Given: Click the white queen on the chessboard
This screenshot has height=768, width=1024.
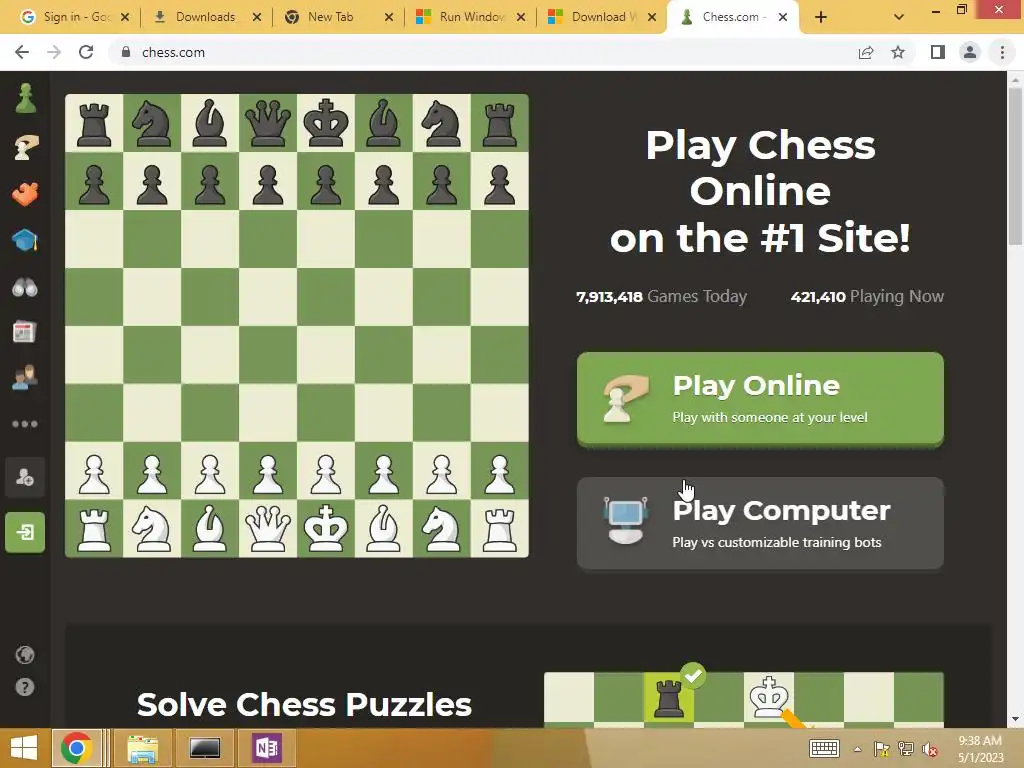Looking at the screenshot, I should 268,528.
